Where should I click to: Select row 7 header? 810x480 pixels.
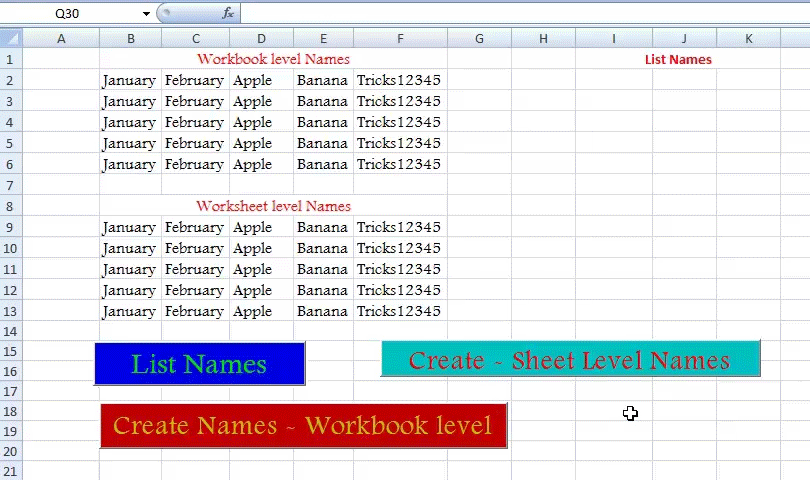[11, 185]
